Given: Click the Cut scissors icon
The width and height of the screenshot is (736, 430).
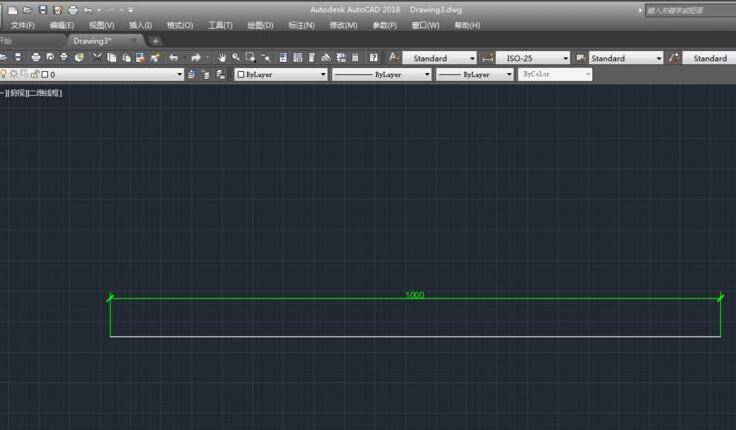Looking at the screenshot, I should pyautogui.click(x=97, y=58).
